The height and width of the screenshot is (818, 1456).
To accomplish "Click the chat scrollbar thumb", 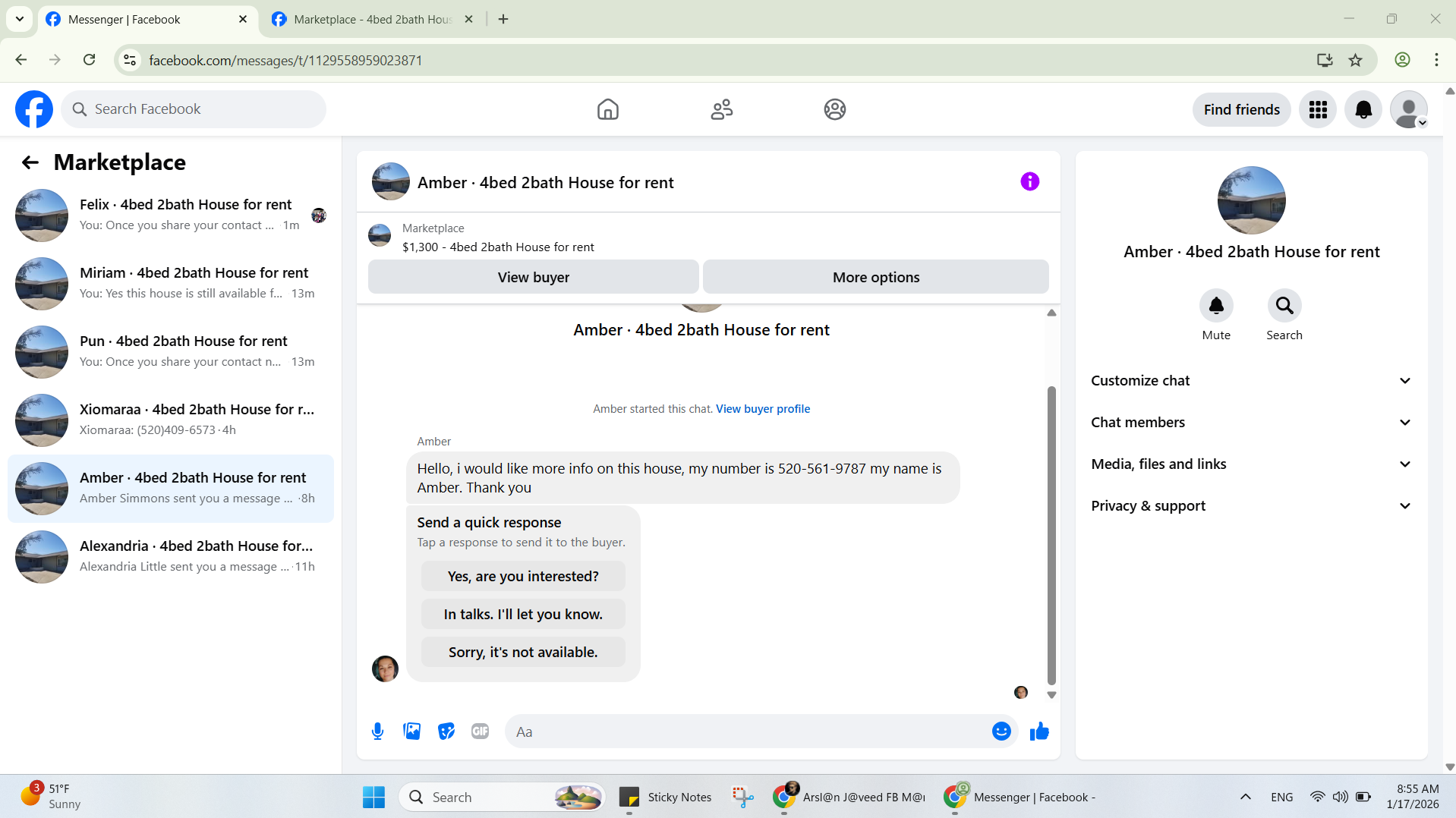I will pos(1051,535).
